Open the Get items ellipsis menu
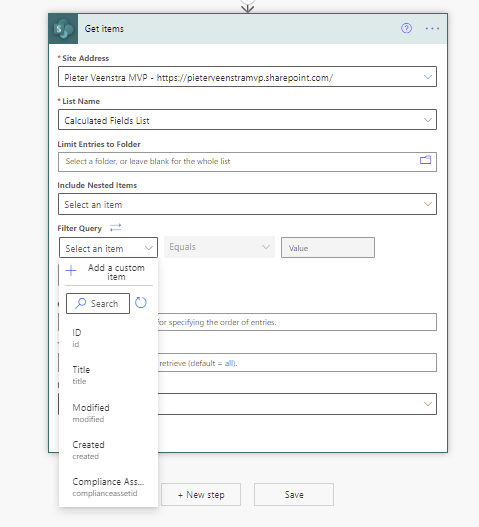Screen dimensions: 479x527 tap(432, 29)
